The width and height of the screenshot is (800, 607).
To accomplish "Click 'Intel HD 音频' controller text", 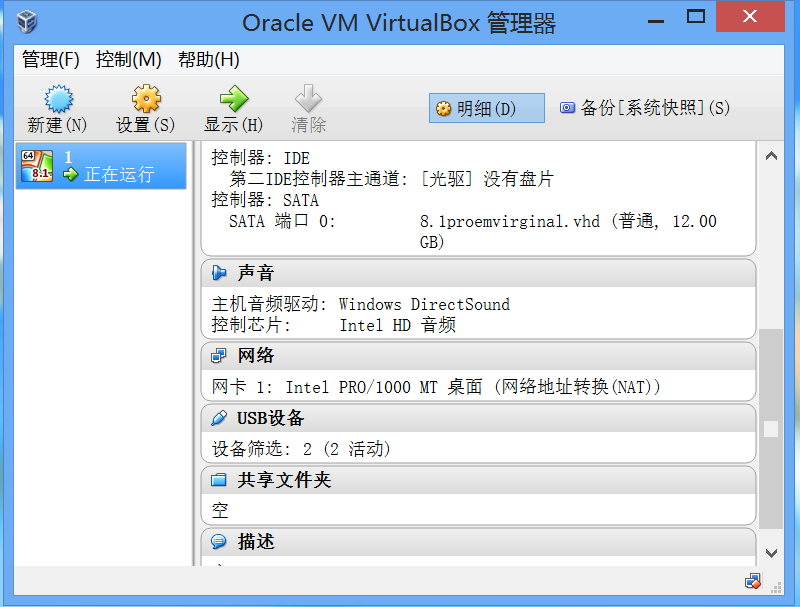I will coord(397,325).
